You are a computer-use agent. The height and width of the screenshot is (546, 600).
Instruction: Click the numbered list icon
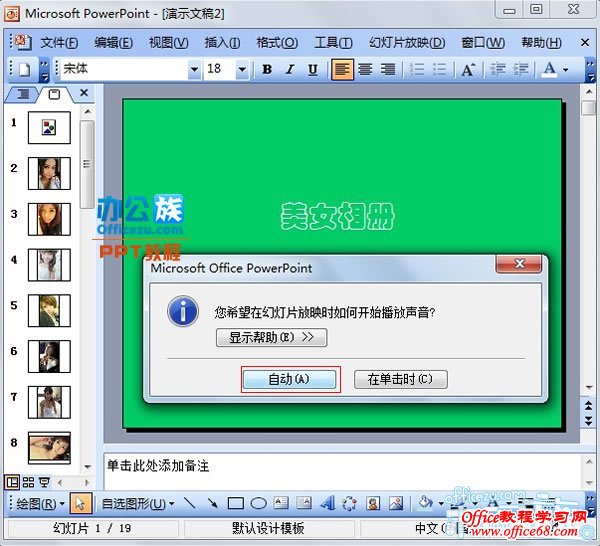pos(417,70)
